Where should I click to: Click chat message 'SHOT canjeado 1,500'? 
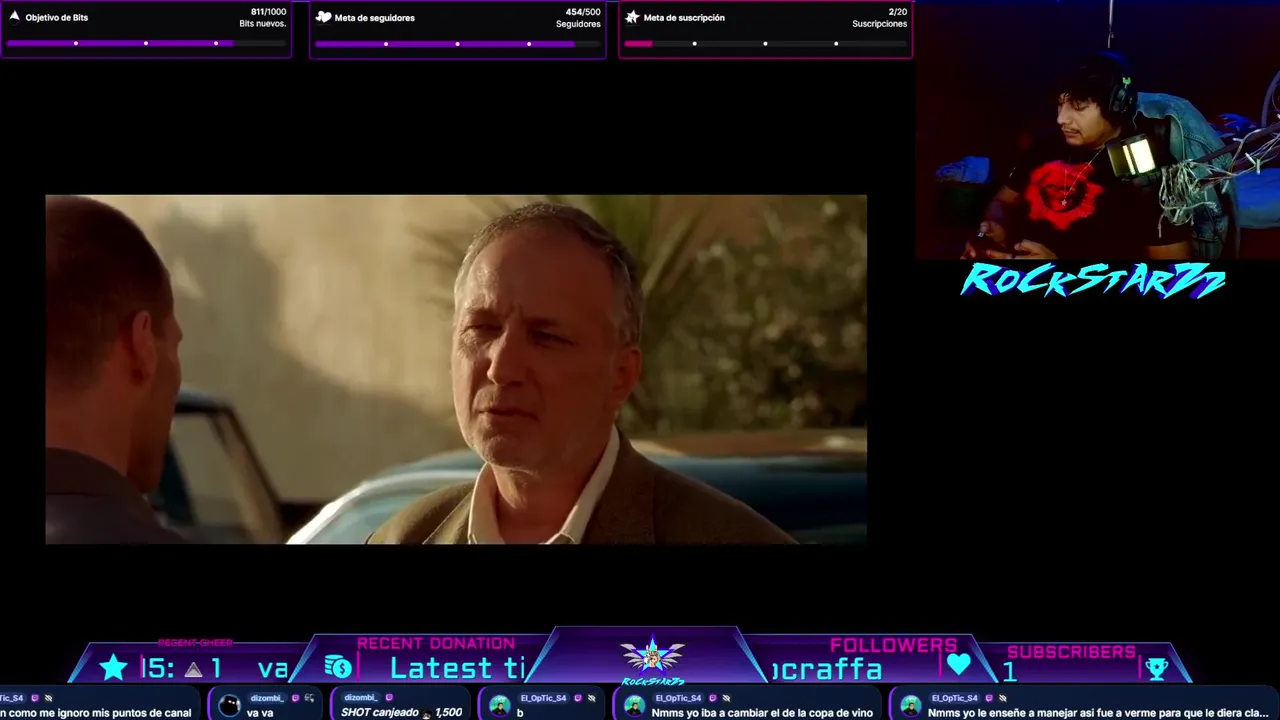pyautogui.click(x=401, y=713)
